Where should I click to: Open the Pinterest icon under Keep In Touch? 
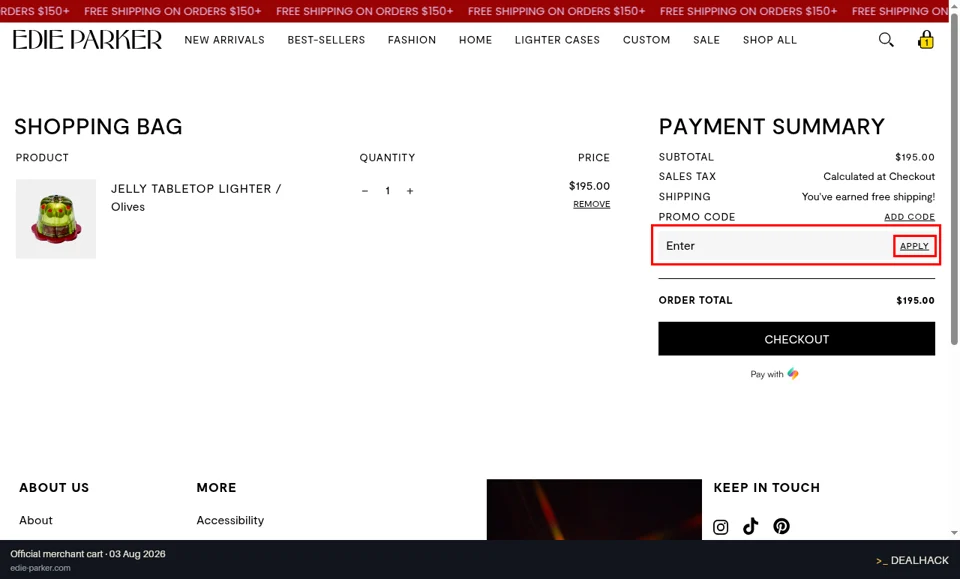click(781, 526)
